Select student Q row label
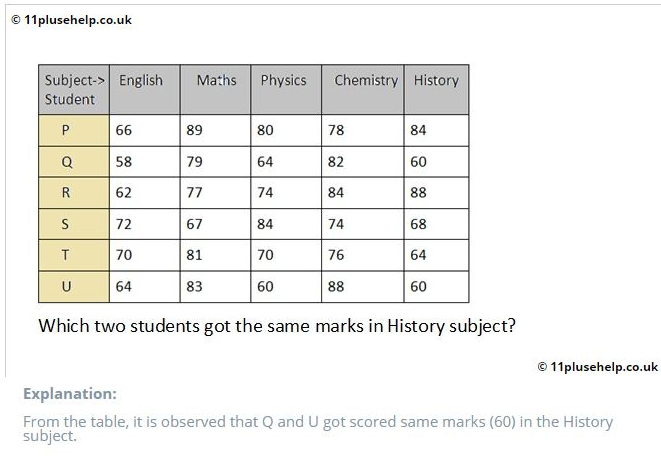 point(74,162)
